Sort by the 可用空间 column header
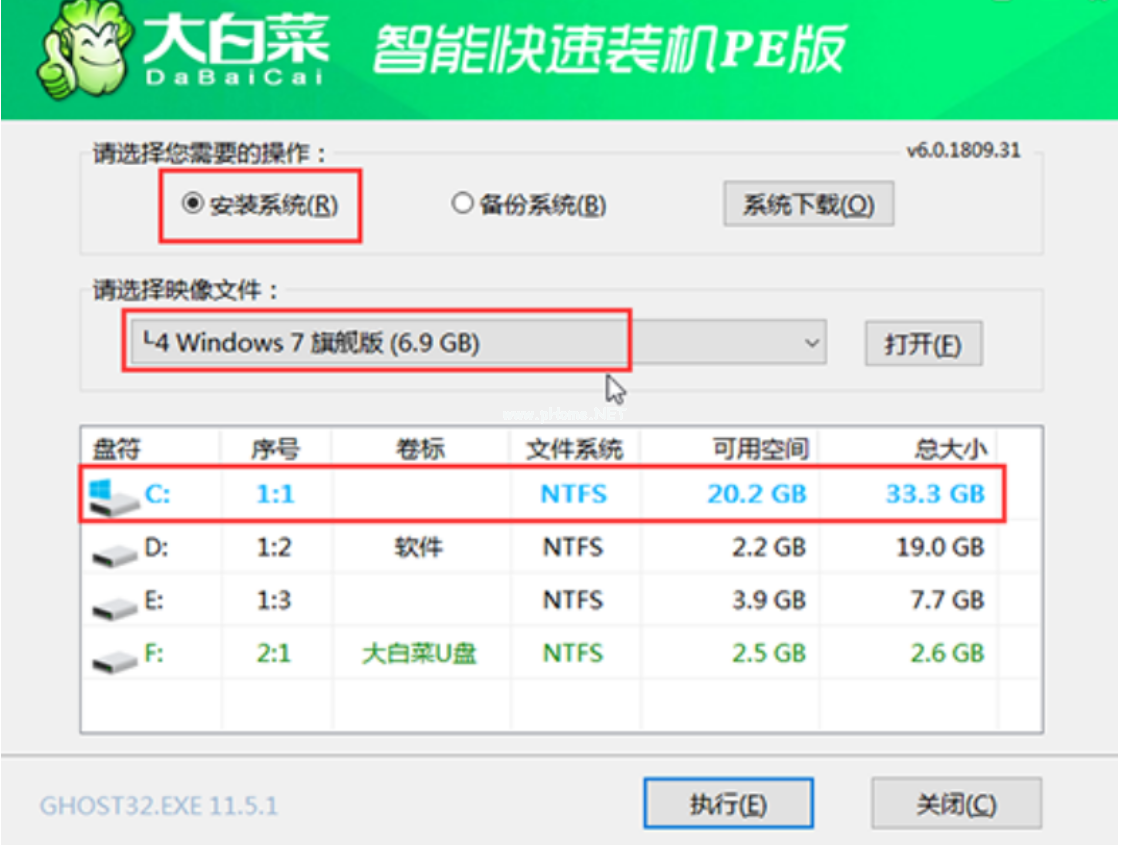1138x845 pixels. (759, 449)
